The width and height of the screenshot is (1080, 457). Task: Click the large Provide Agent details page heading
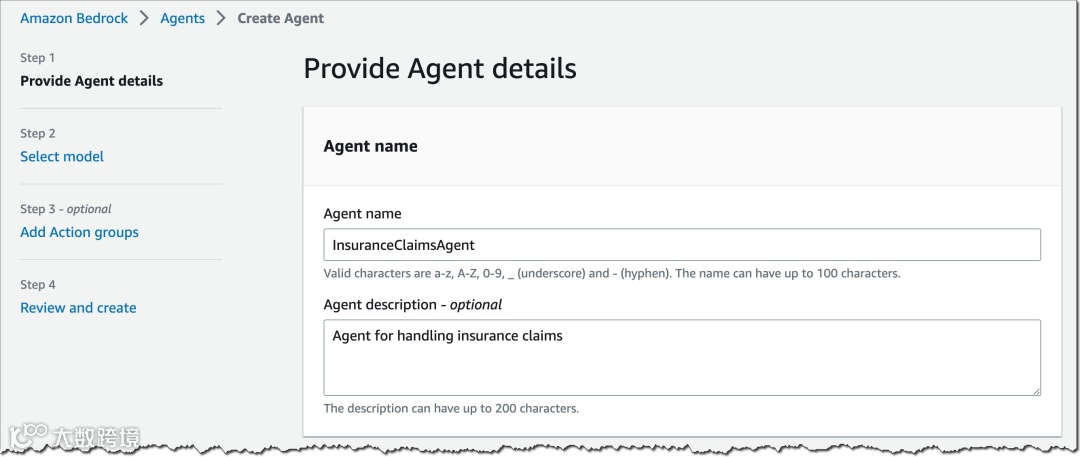[x=440, y=68]
